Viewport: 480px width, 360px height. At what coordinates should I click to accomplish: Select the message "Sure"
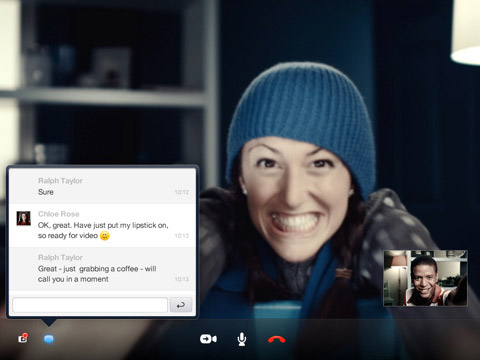click(x=46, y=192)
